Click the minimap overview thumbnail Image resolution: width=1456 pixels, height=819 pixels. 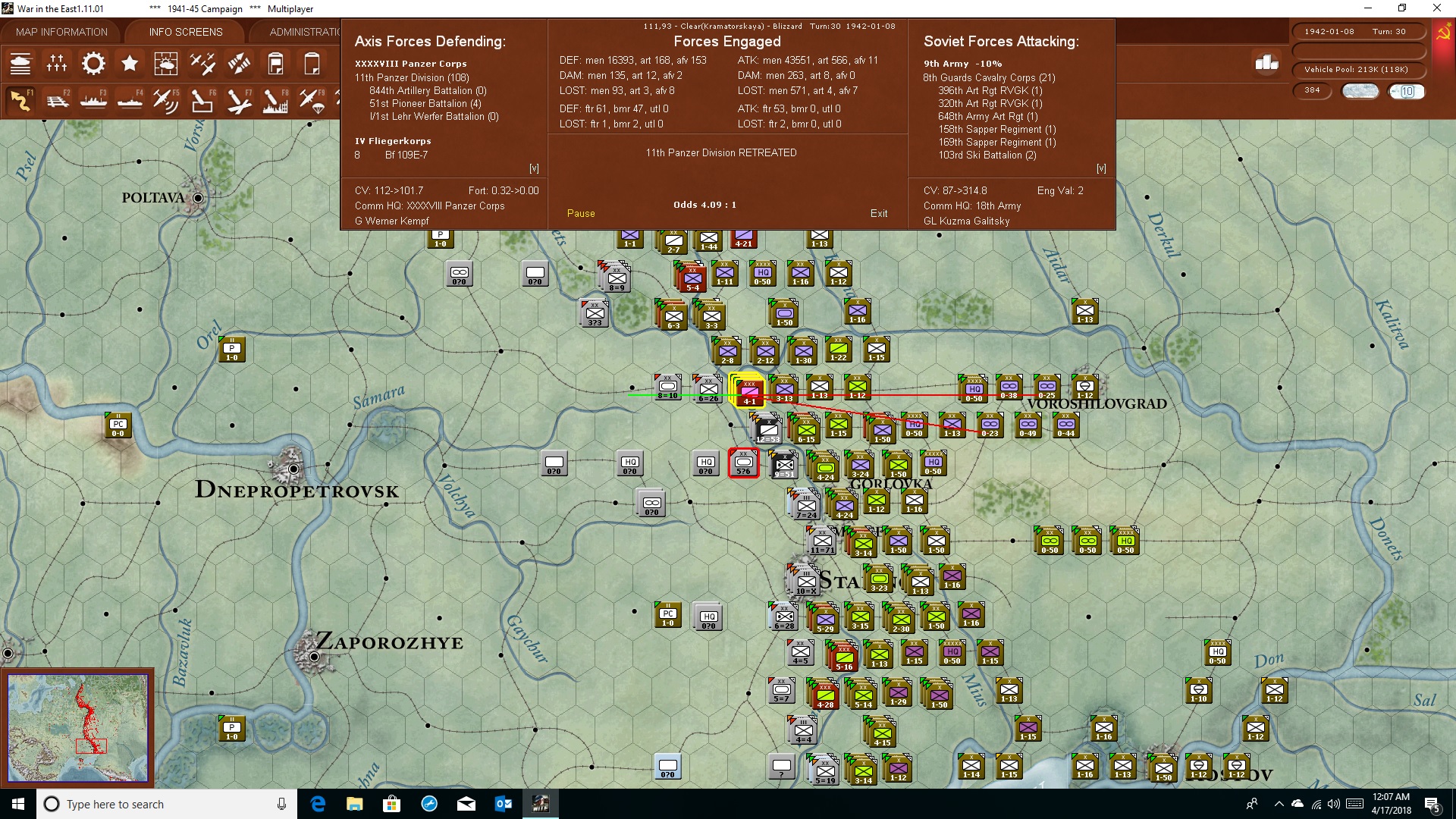pos(77,728)
